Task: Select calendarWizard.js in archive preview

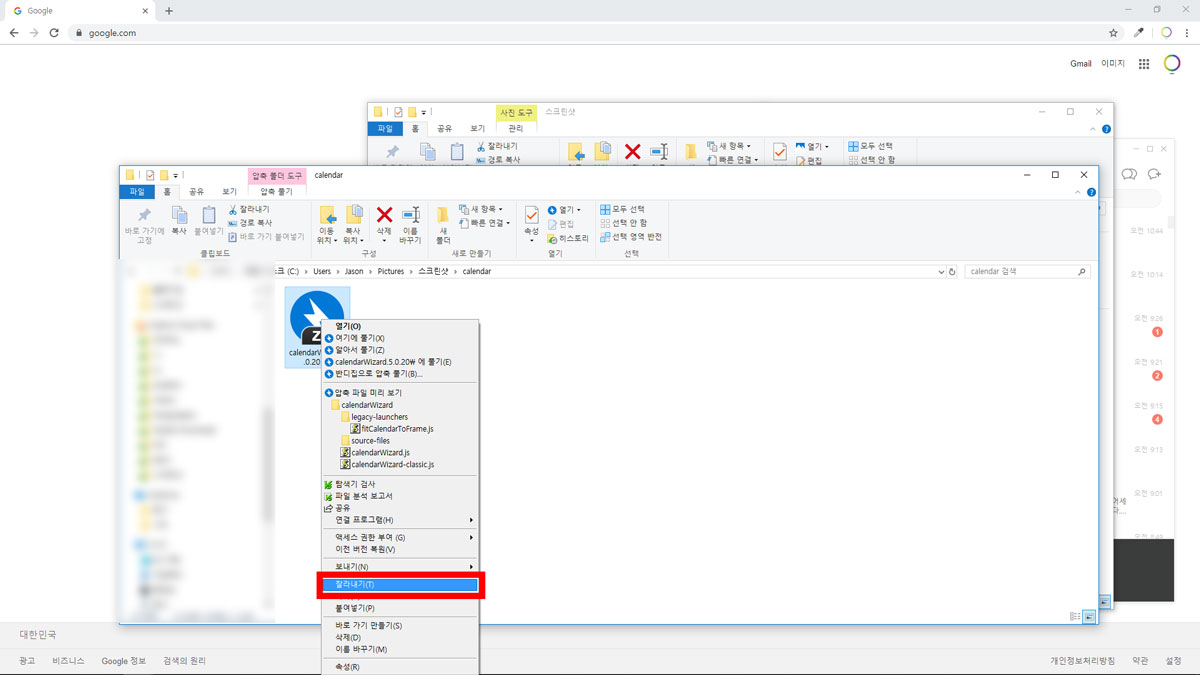Action: 375,453
